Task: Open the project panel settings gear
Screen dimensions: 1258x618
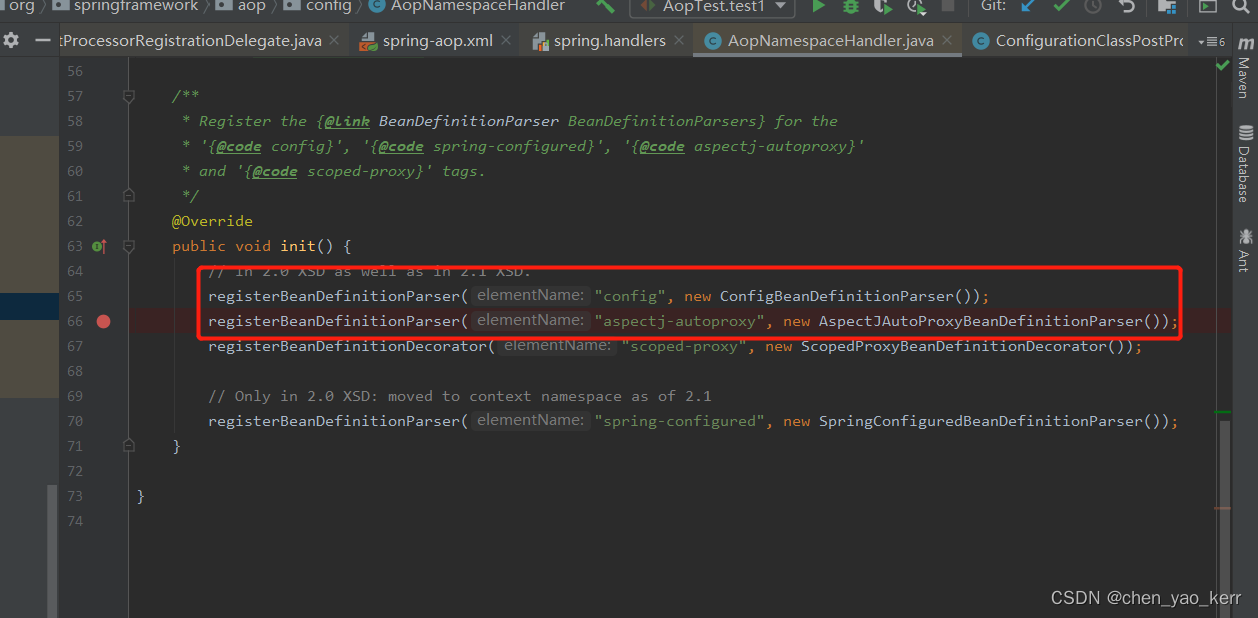Action: [11, 41]
